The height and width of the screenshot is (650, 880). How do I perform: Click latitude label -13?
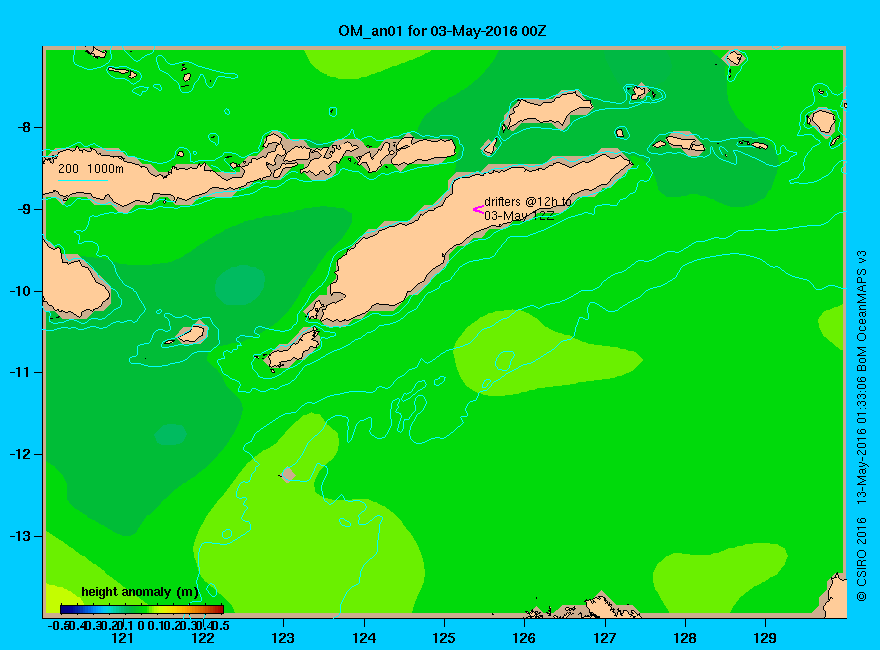pyautogui.click(x=20, y=537)
